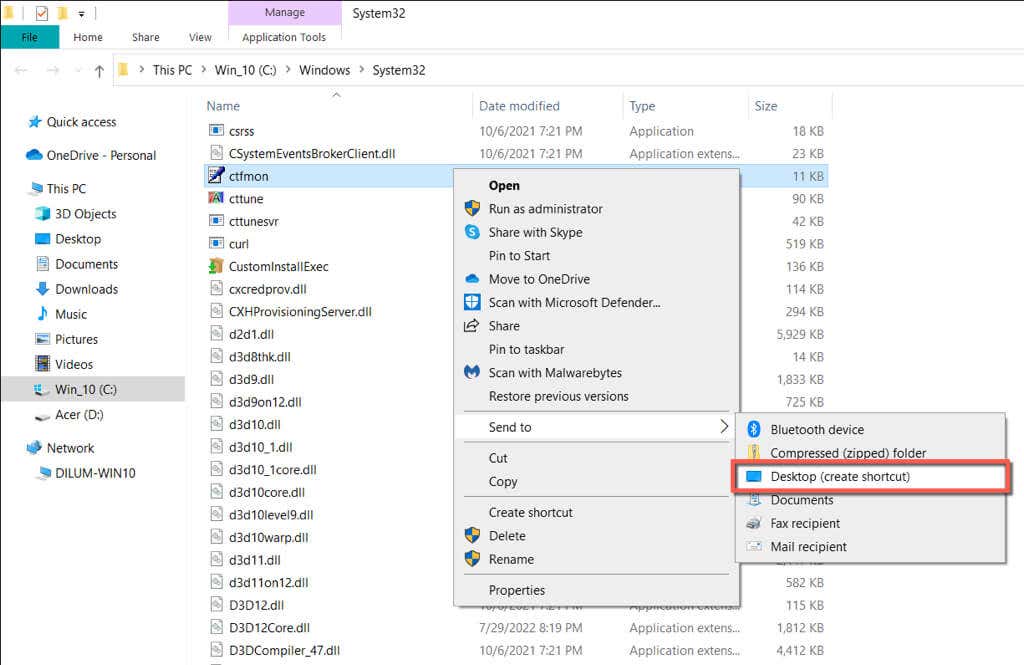This screenshot has width=1024, height=665.
Task: Select the ctfmon application file icon
Action: click(x=216, y=175)
